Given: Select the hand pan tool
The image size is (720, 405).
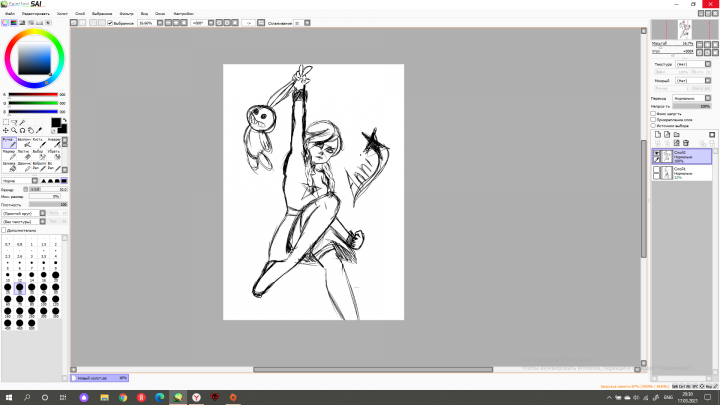Looking at the screenshot, I should [30, 131].
